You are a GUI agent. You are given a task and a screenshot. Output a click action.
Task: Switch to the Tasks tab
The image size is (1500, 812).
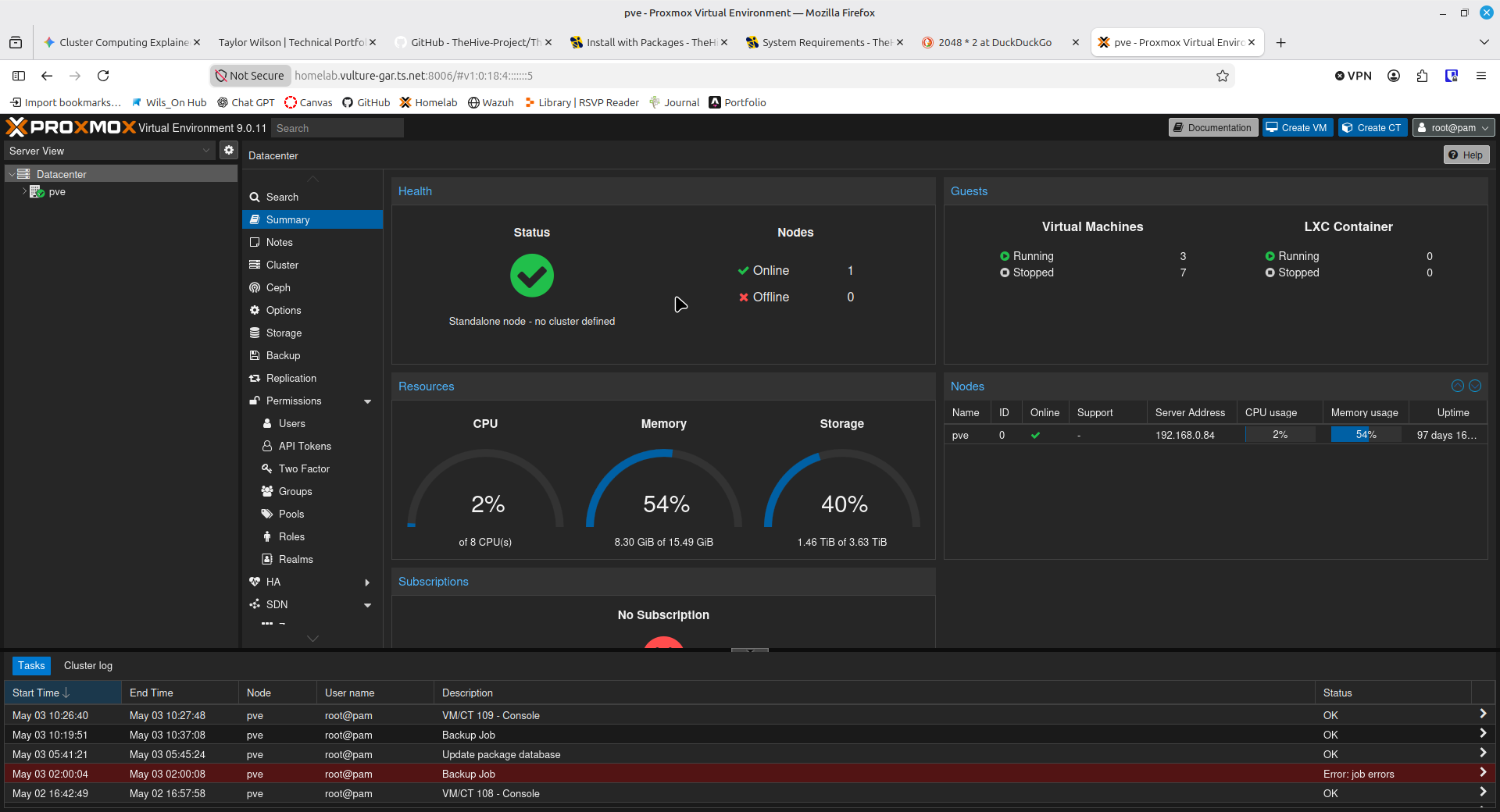31,665
